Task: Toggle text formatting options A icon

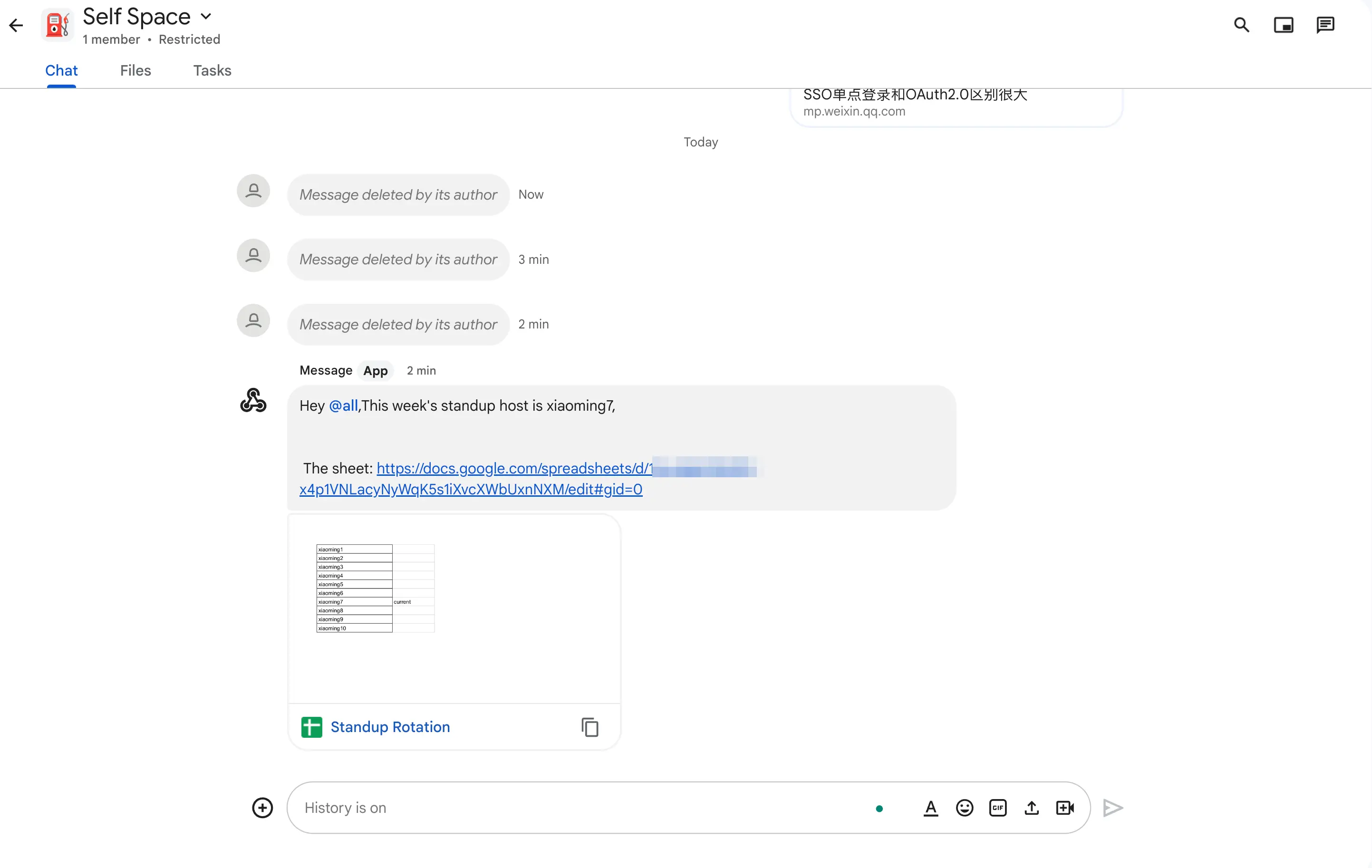Action: coord(930,808)
